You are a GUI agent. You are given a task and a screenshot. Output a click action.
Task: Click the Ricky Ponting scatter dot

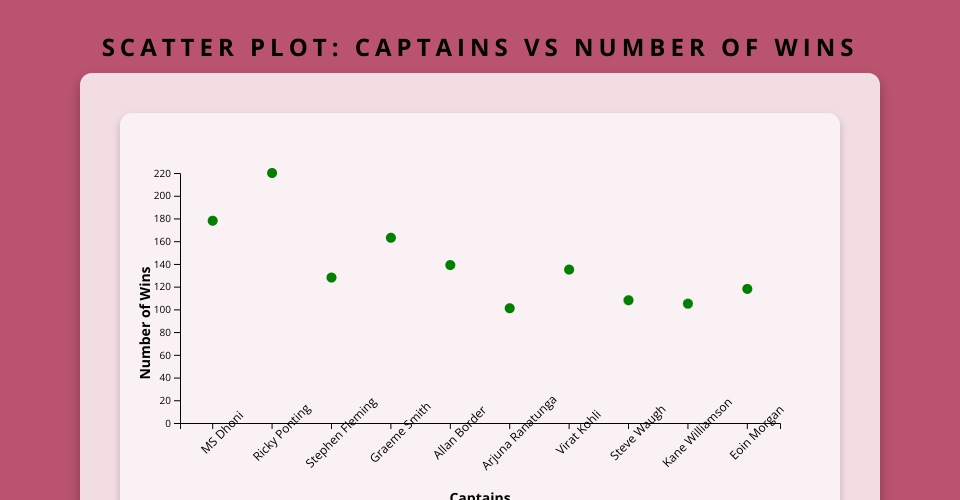272,173
